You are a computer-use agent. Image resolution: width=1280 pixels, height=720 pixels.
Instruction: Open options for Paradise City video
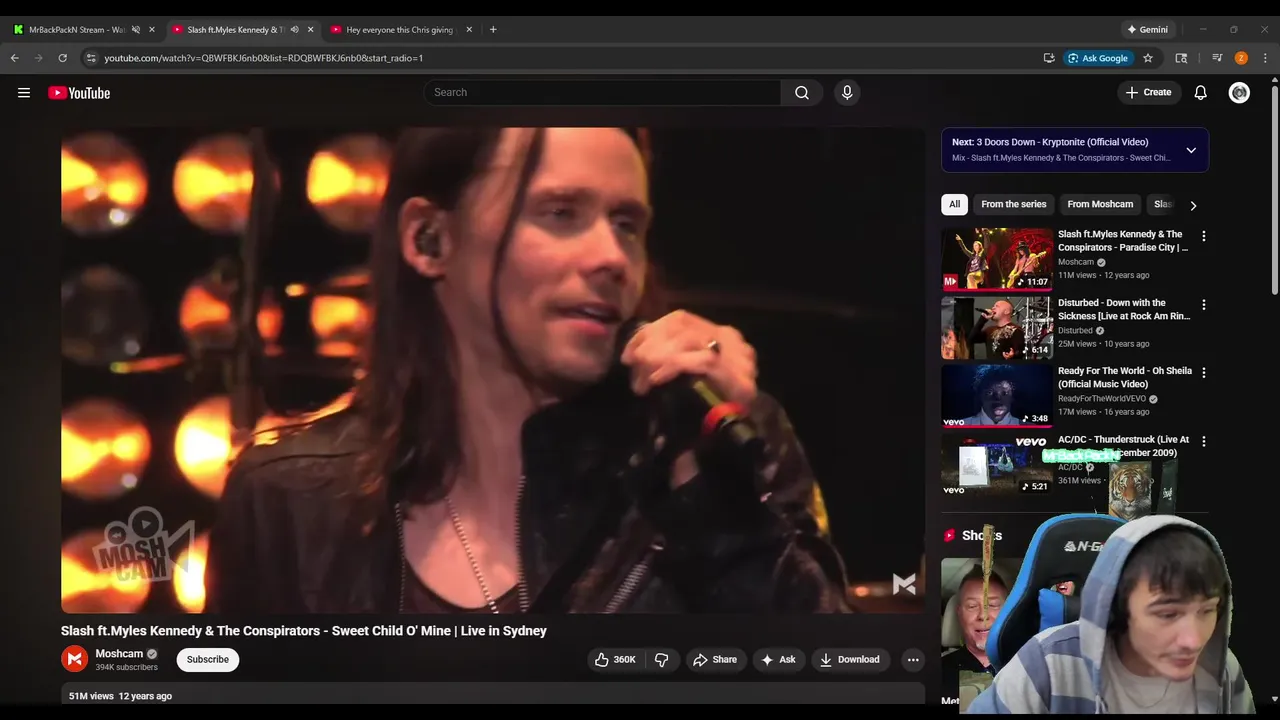pyautogui.click(x=1204, y=236)
